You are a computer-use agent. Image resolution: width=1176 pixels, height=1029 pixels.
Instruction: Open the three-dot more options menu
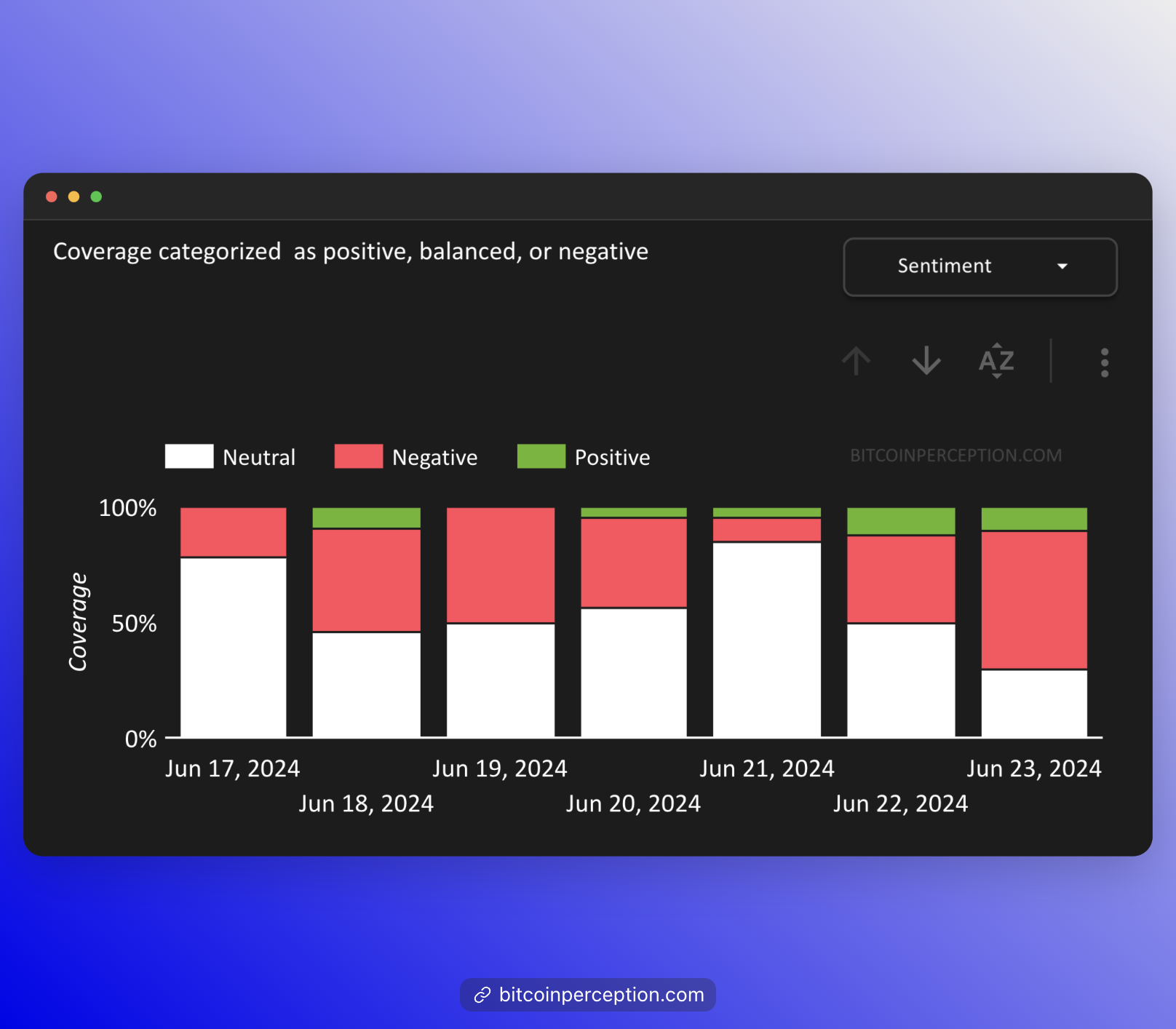click(1104, 362)
